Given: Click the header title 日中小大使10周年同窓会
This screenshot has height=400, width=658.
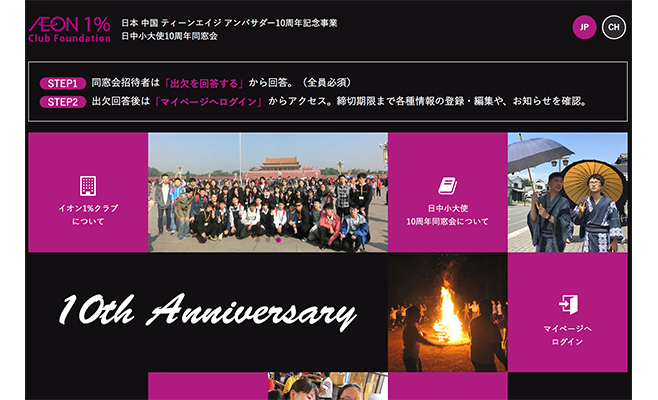Looking at the screenshot, I should click(170, 37).
